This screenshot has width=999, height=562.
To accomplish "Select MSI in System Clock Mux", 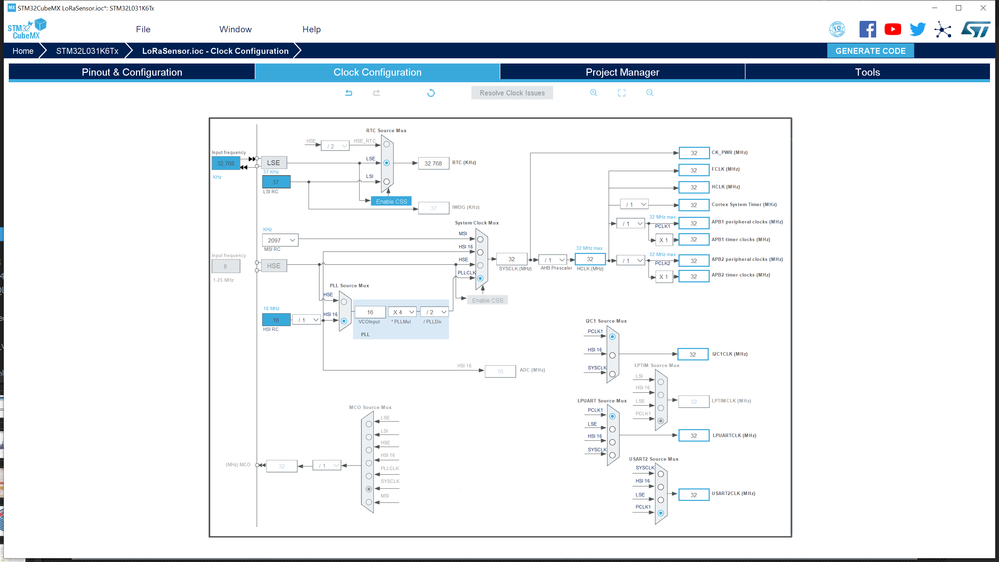I will [480, 240].
